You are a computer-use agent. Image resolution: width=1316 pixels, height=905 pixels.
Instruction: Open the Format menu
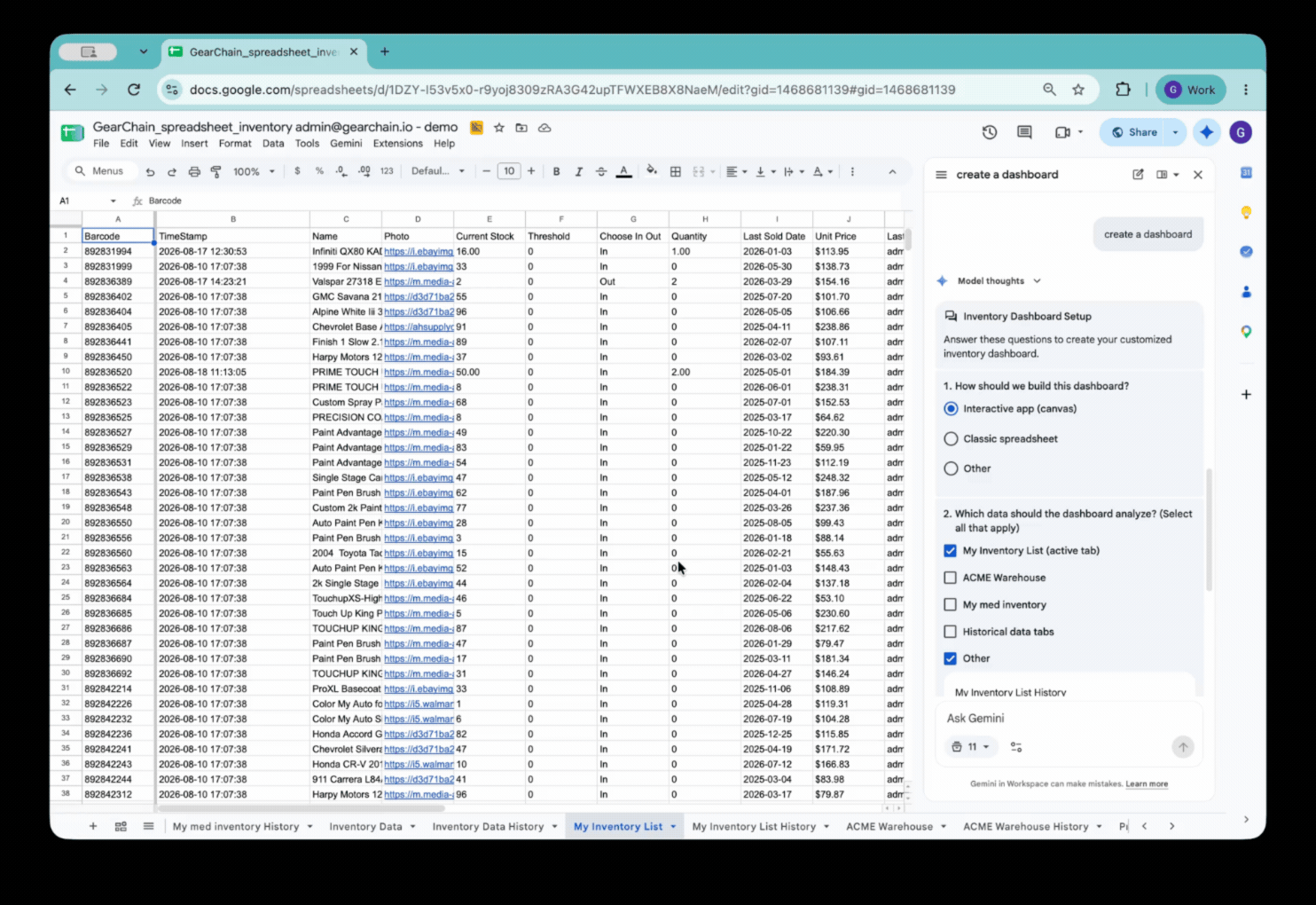coord(235,144)
